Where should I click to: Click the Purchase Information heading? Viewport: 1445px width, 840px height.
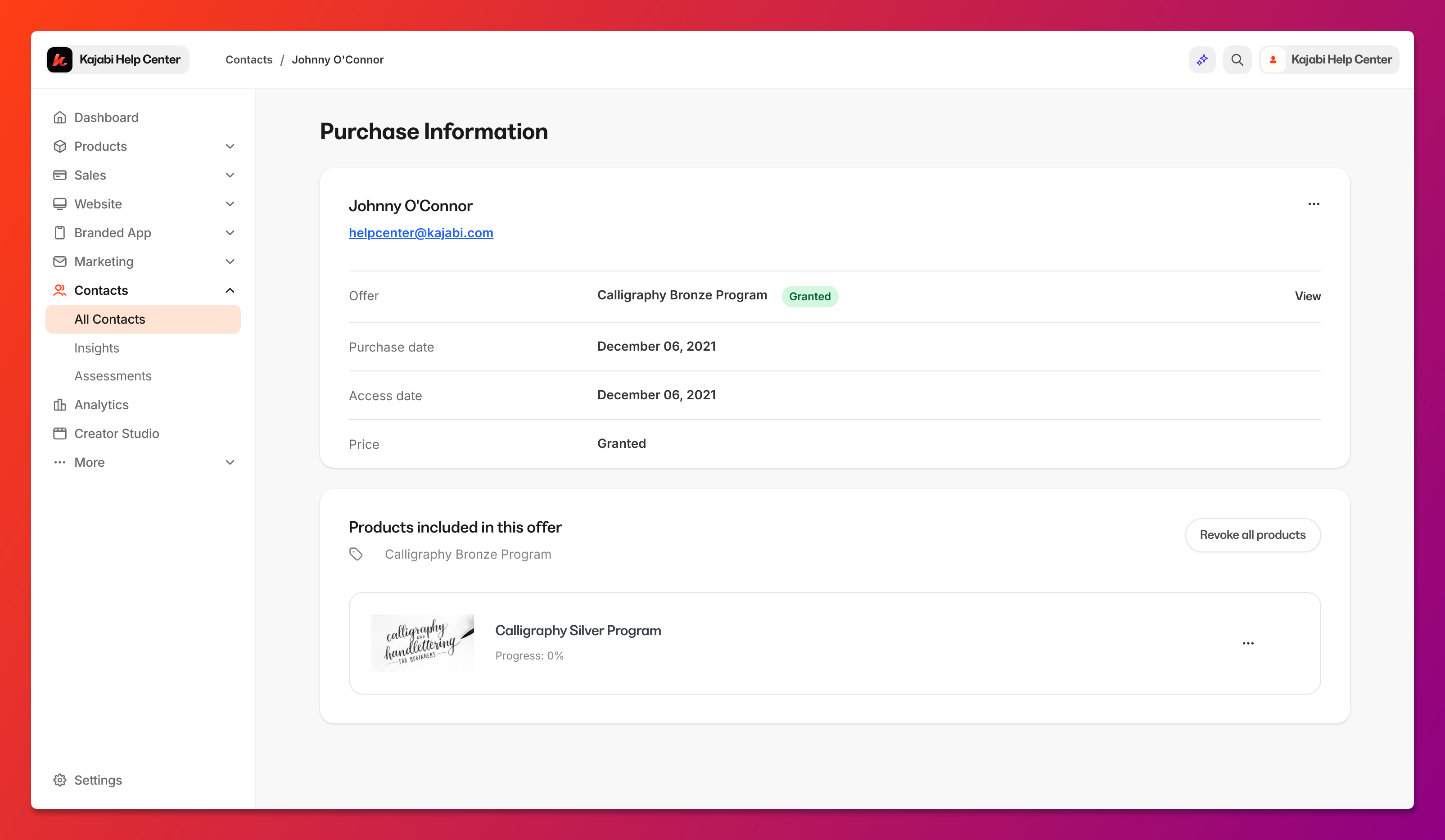(434, 131)
